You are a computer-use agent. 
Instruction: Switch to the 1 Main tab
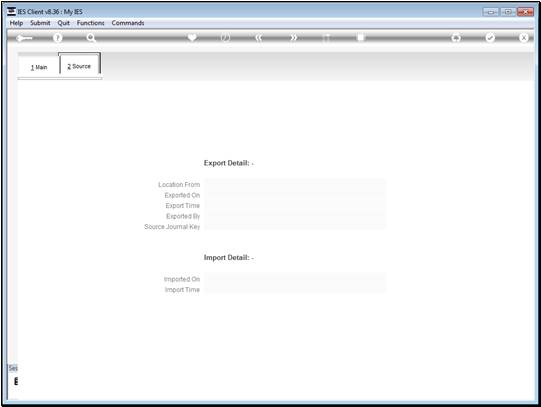39,67
